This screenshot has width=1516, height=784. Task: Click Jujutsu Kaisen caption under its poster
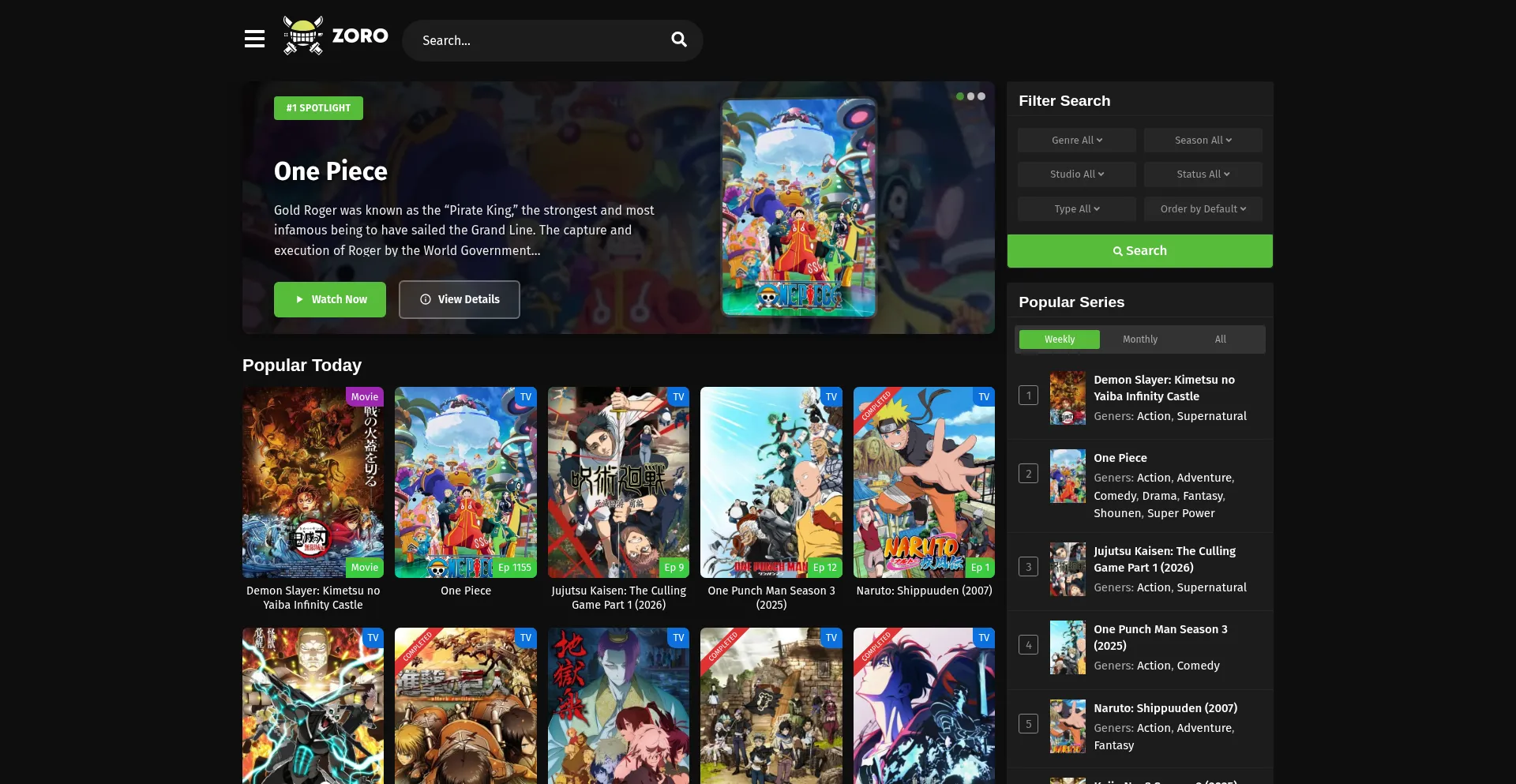point(618,598)
